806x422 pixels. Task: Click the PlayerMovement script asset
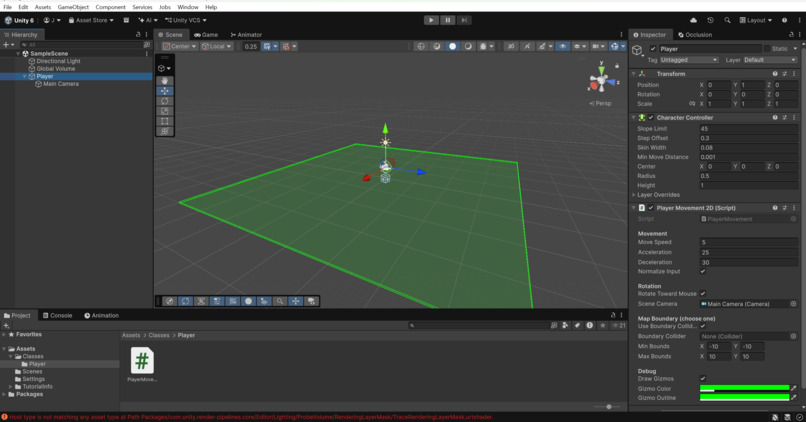click(142, 364)
